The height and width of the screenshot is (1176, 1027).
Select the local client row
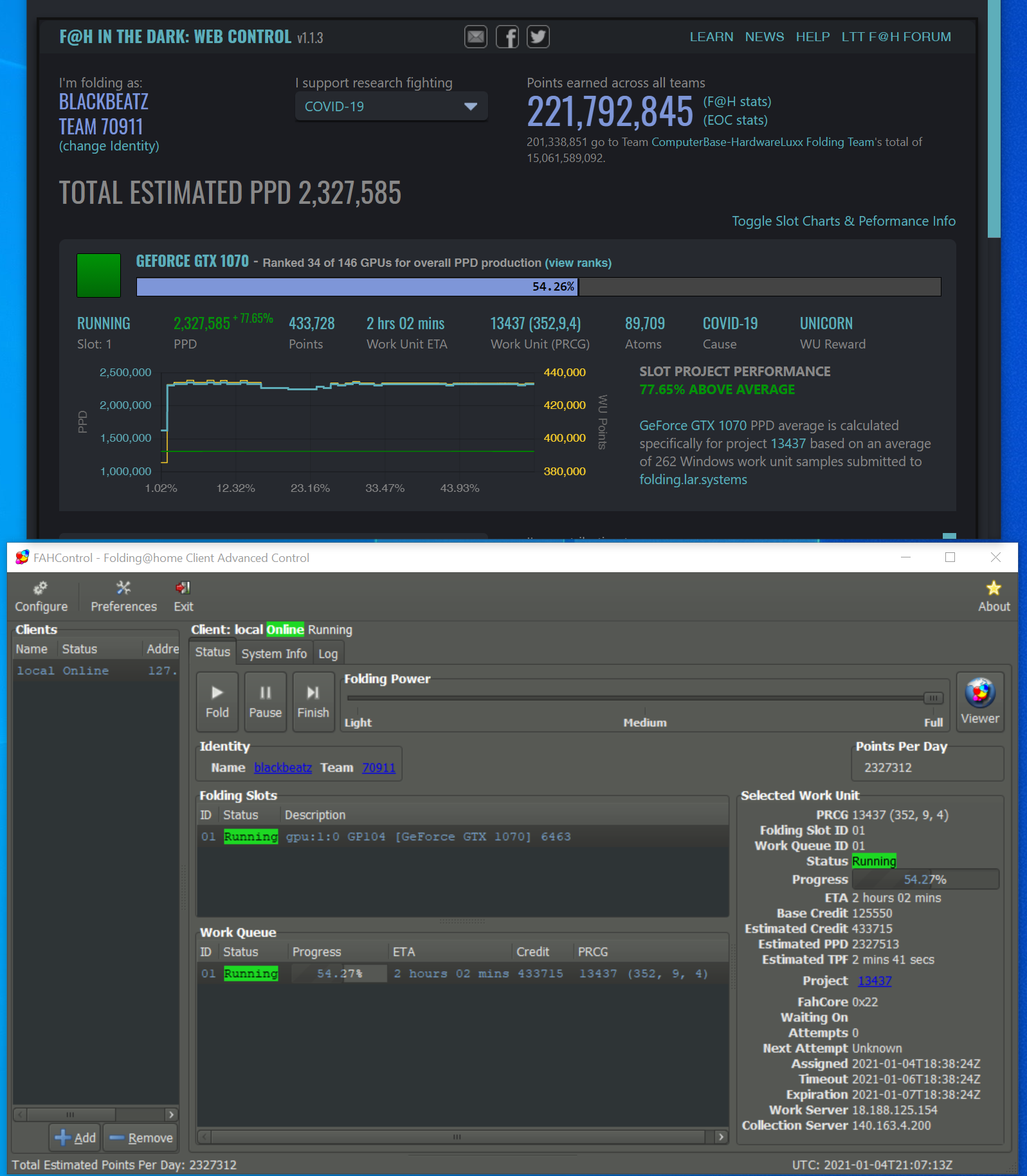point(96,671)
